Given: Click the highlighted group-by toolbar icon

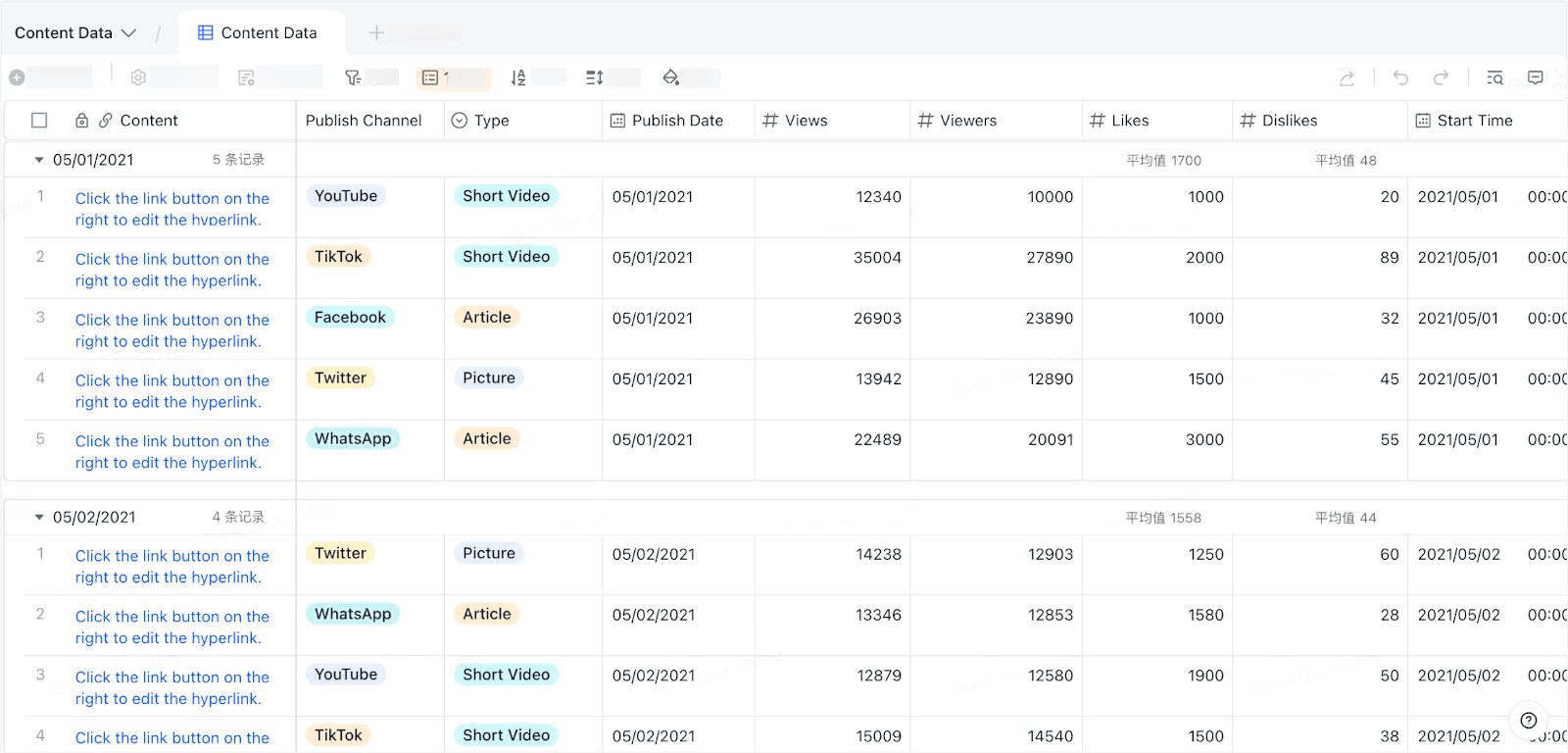Looking at the screenshot, I should click(430, 77).
